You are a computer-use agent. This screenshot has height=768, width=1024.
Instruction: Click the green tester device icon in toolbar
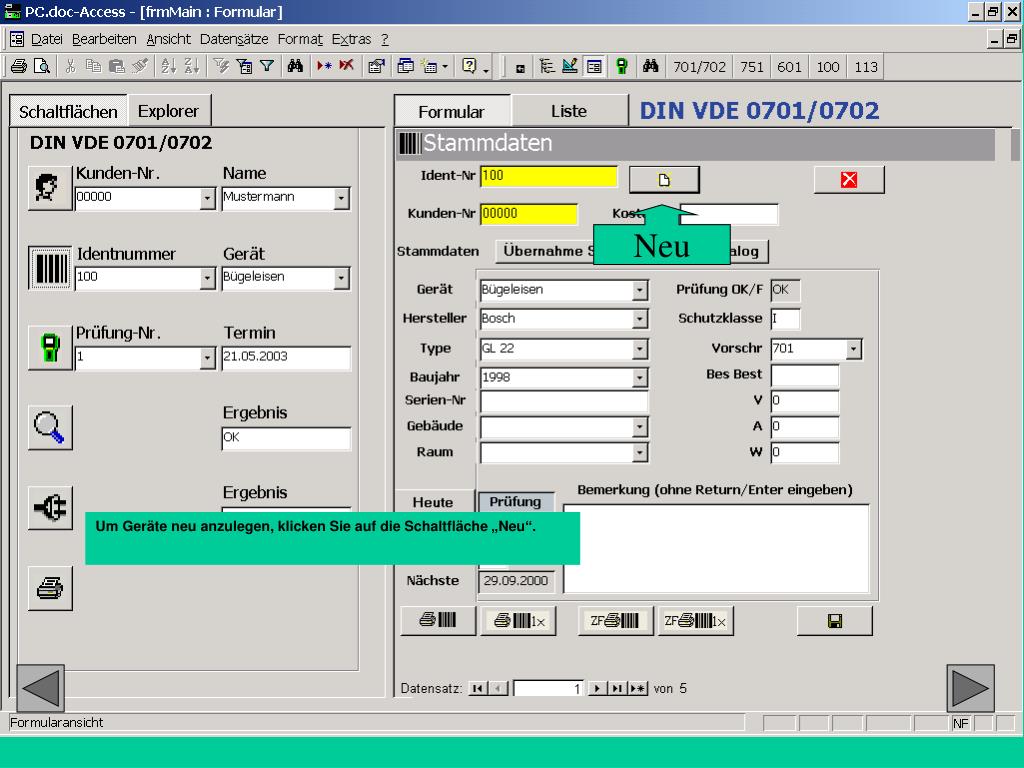[622, 66]
